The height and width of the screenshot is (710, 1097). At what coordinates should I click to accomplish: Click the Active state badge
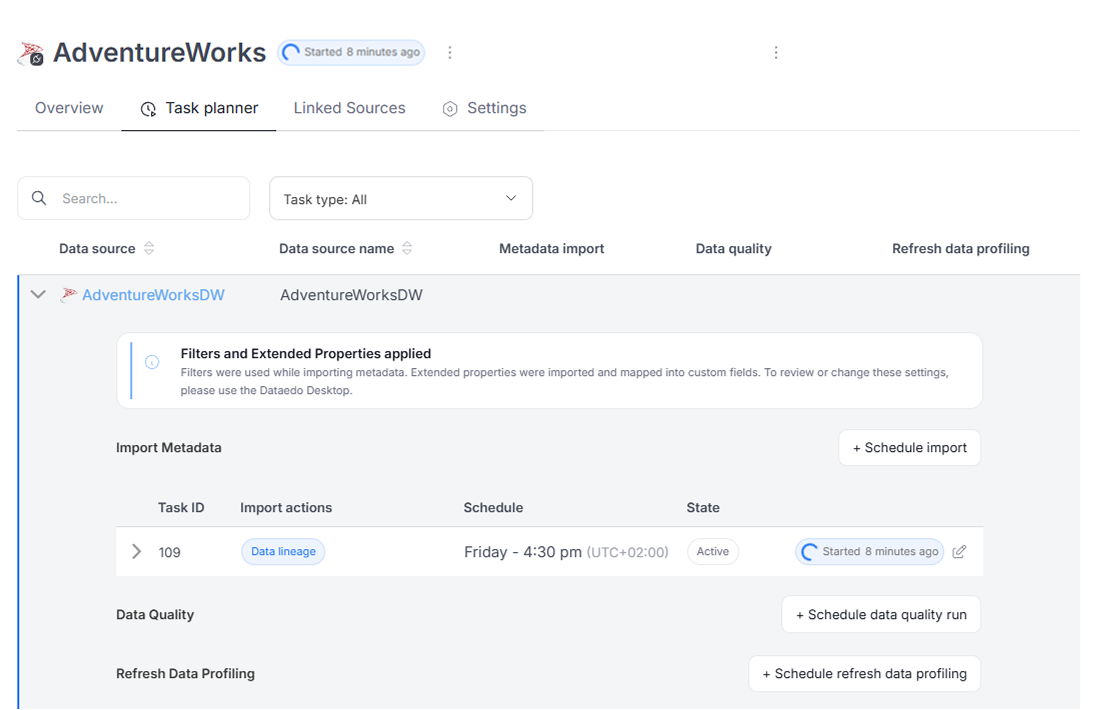pyautogui.click(x=713, y=552)
